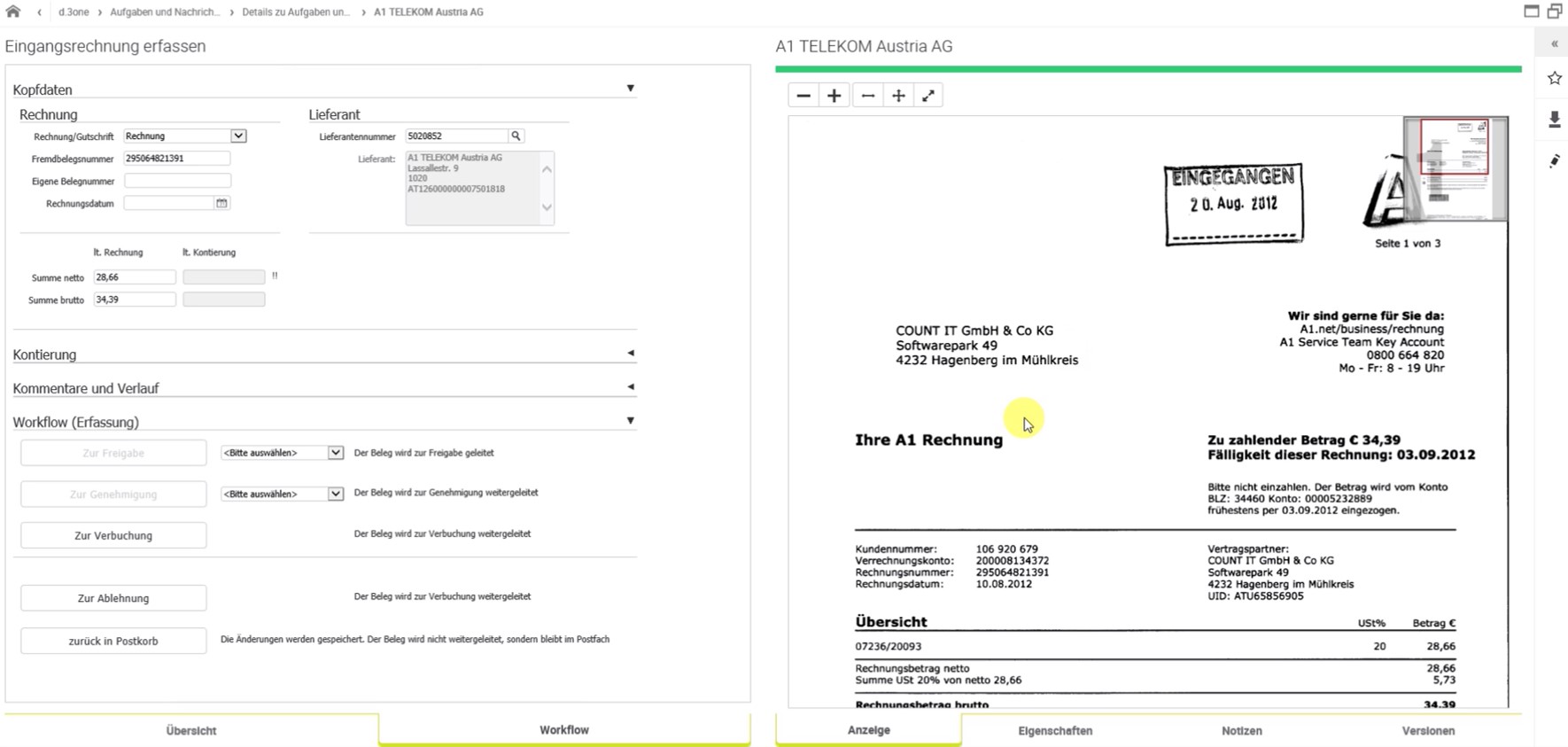Expand the Kommentare und Verlauf section
This screenshot has width=1568, height=747.
[x=631, y=386]
